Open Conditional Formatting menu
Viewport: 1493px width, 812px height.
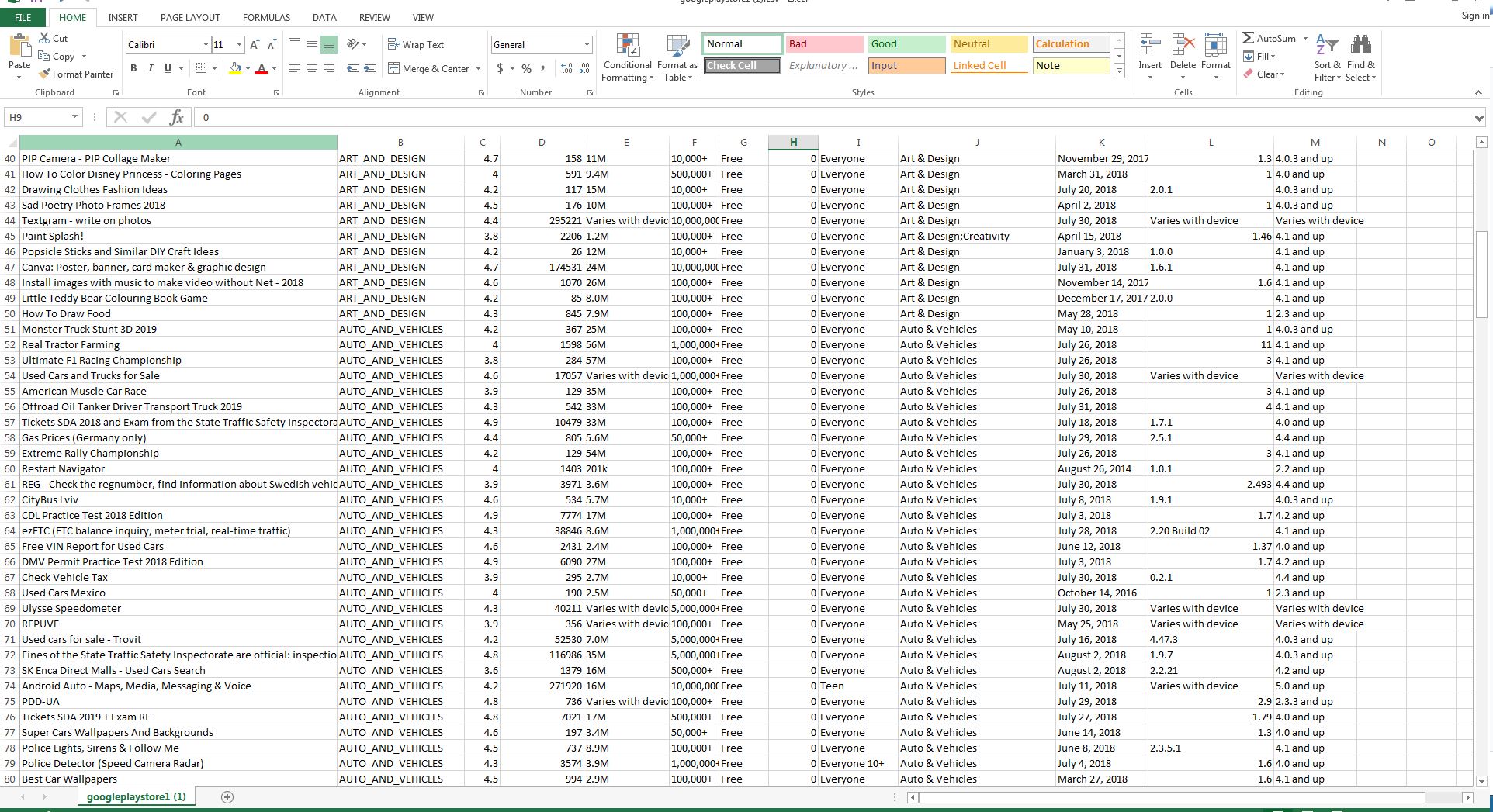tap(628, 58)
